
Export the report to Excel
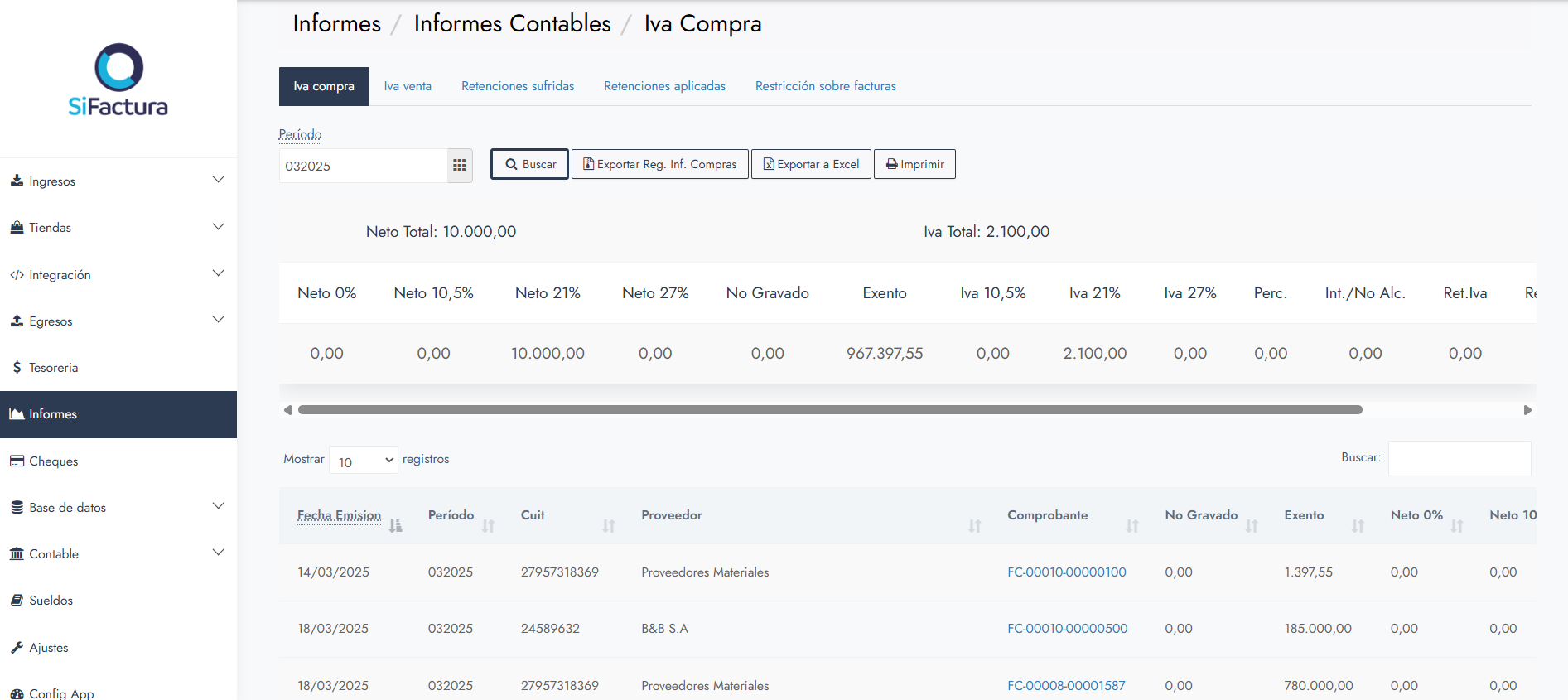pyautogui.click(x=811, y=164)
